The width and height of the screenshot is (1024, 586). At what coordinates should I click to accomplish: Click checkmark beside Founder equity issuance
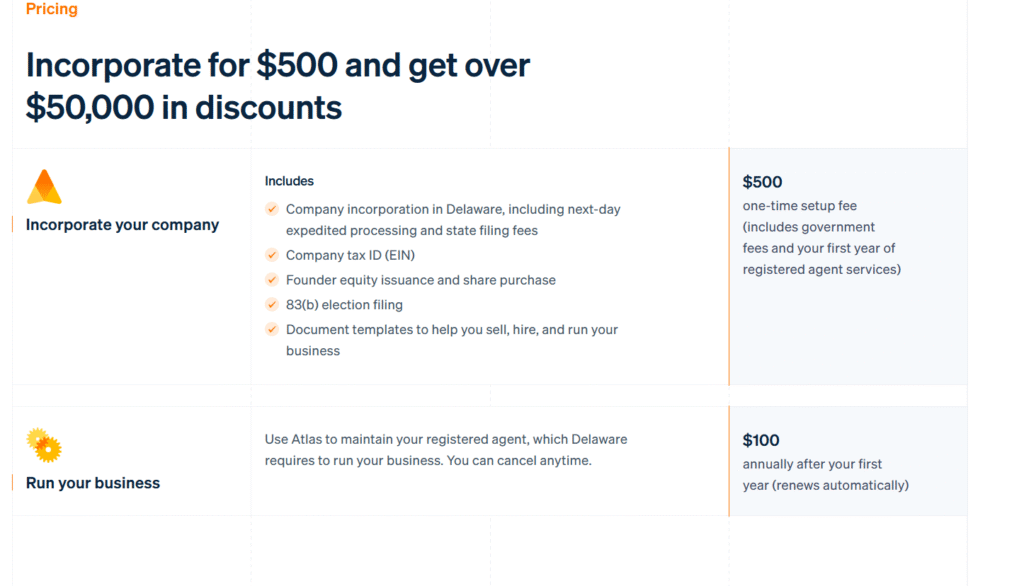tap(272, 280)
